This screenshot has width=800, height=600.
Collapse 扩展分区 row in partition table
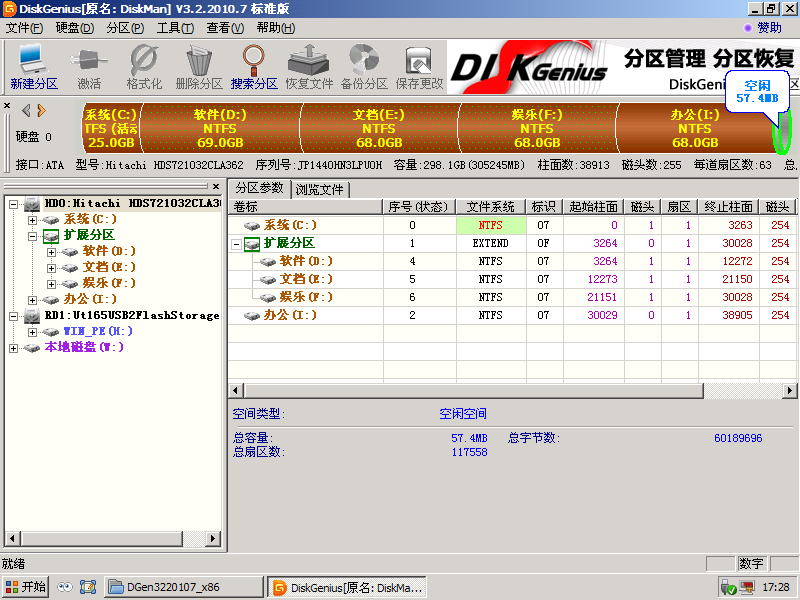point(236,244)
